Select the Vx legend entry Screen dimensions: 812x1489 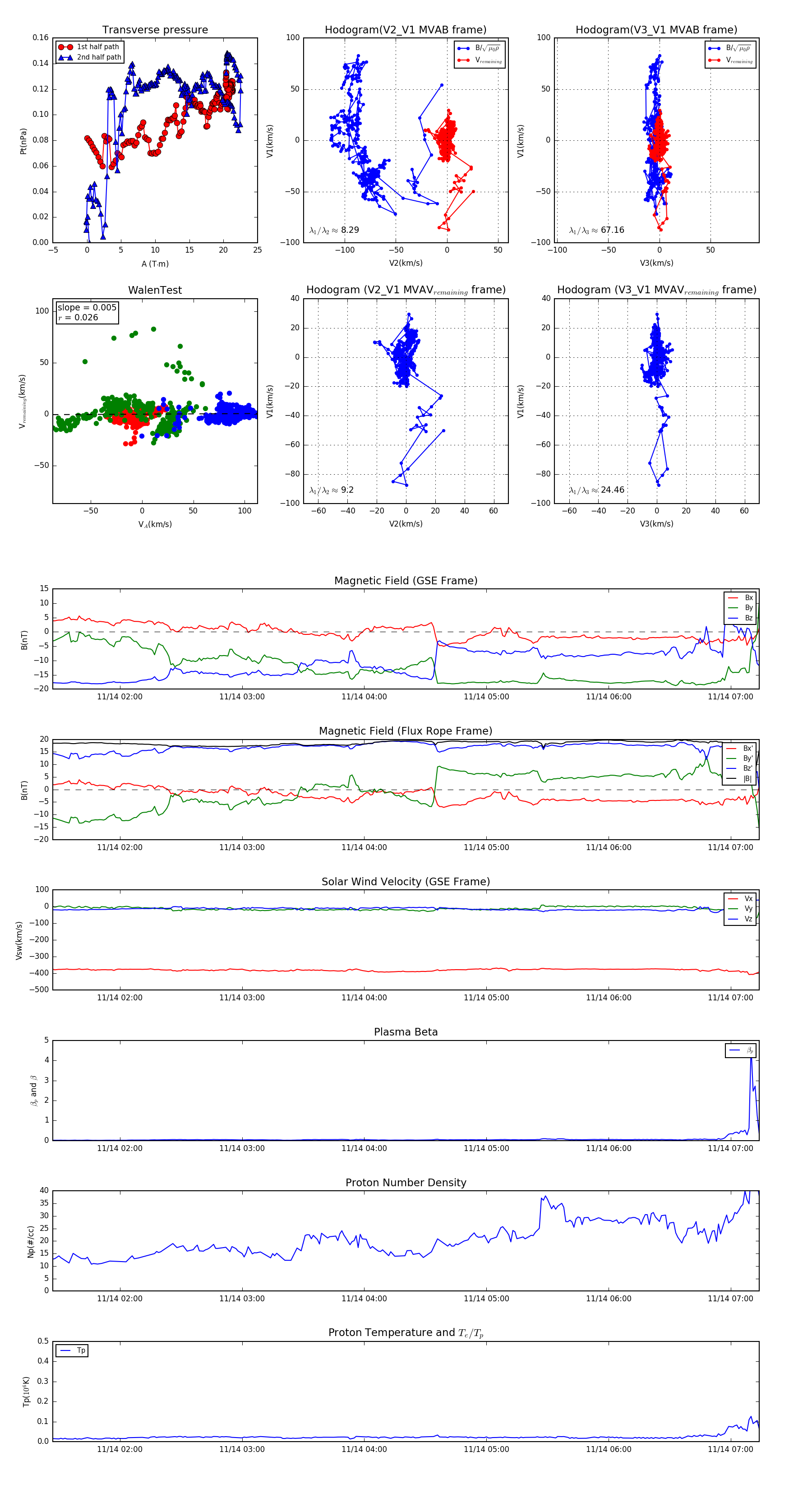point(740,899)
